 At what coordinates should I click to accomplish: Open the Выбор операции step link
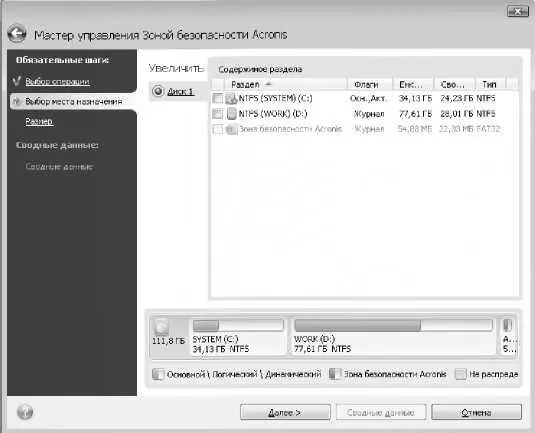point(57,82)
